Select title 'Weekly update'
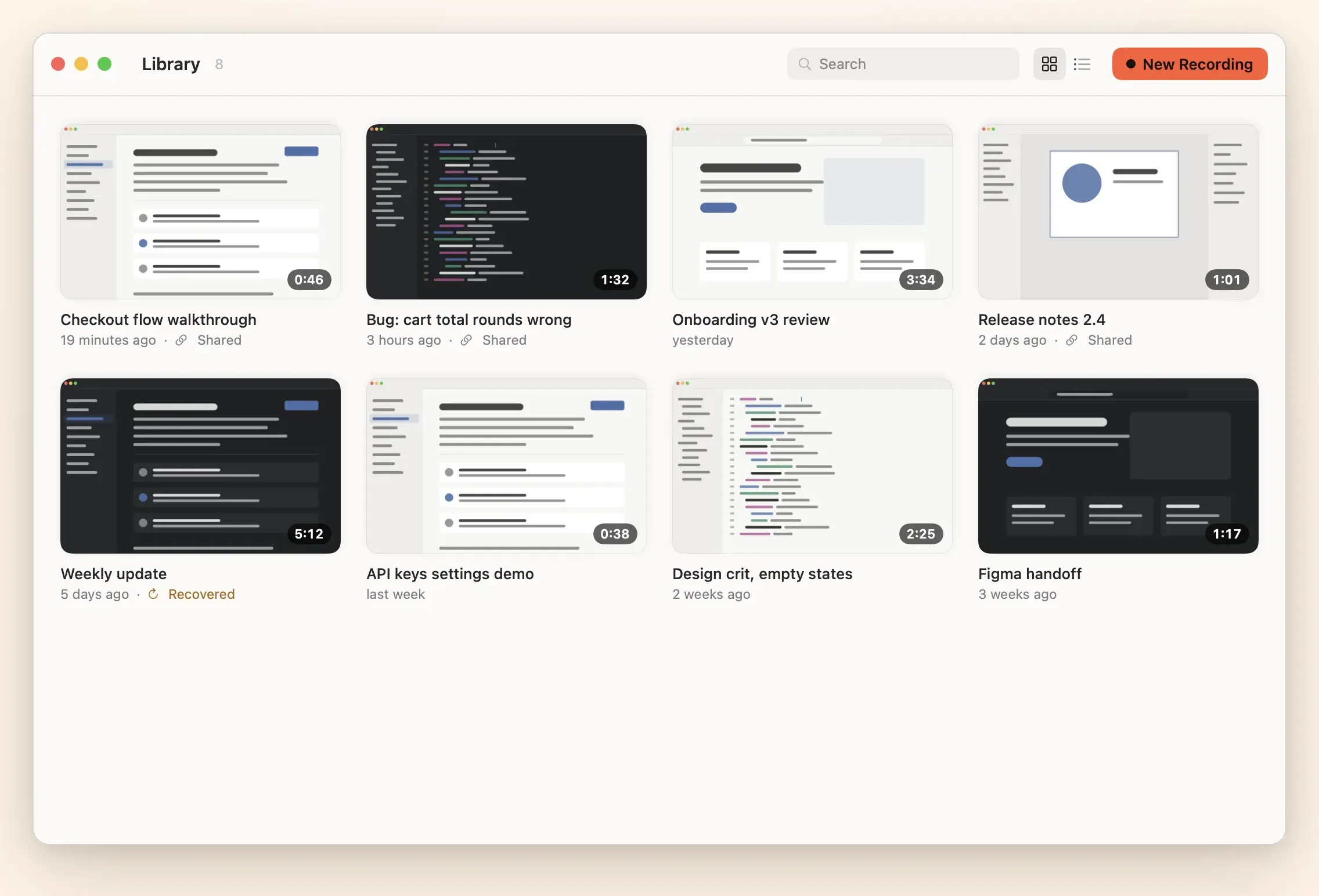Viewport: 1319px width, 896px height. point(114,574)
